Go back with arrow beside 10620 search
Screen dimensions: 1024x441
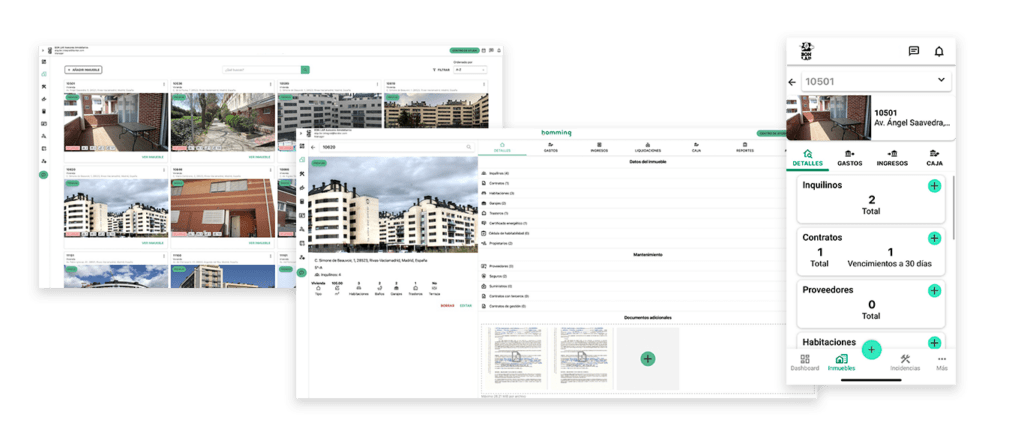[313, 148]
